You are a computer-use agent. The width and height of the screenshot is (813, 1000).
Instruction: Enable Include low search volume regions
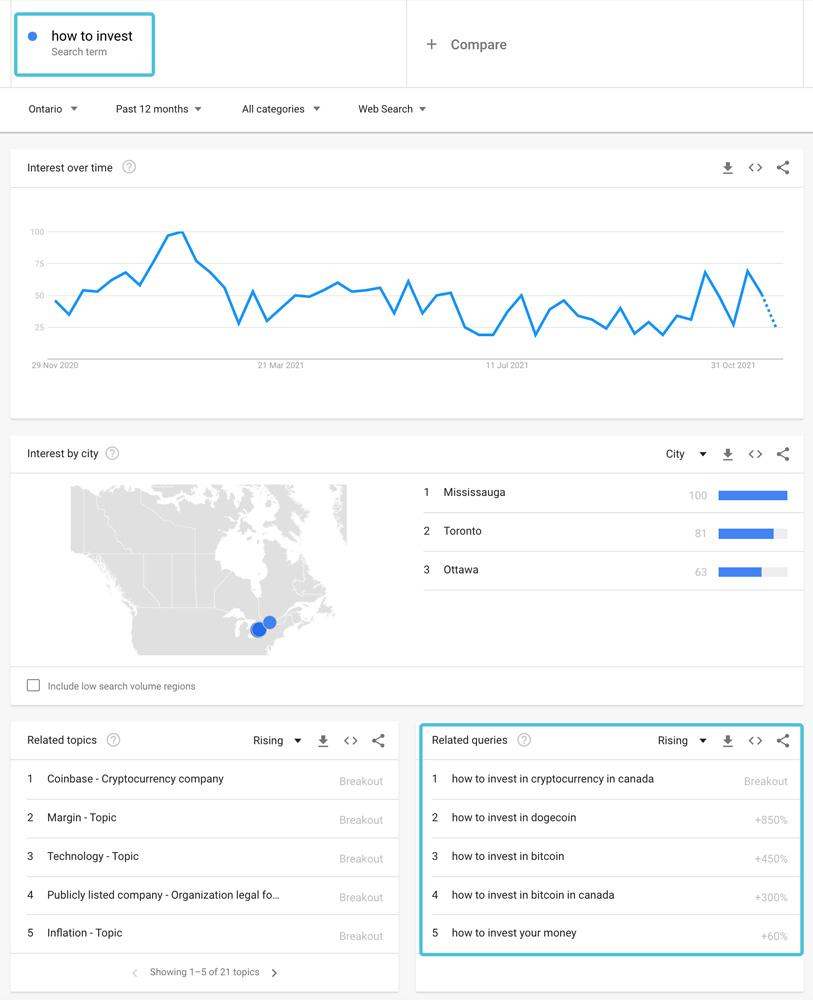pyautogui.click(x=34, y=686)
